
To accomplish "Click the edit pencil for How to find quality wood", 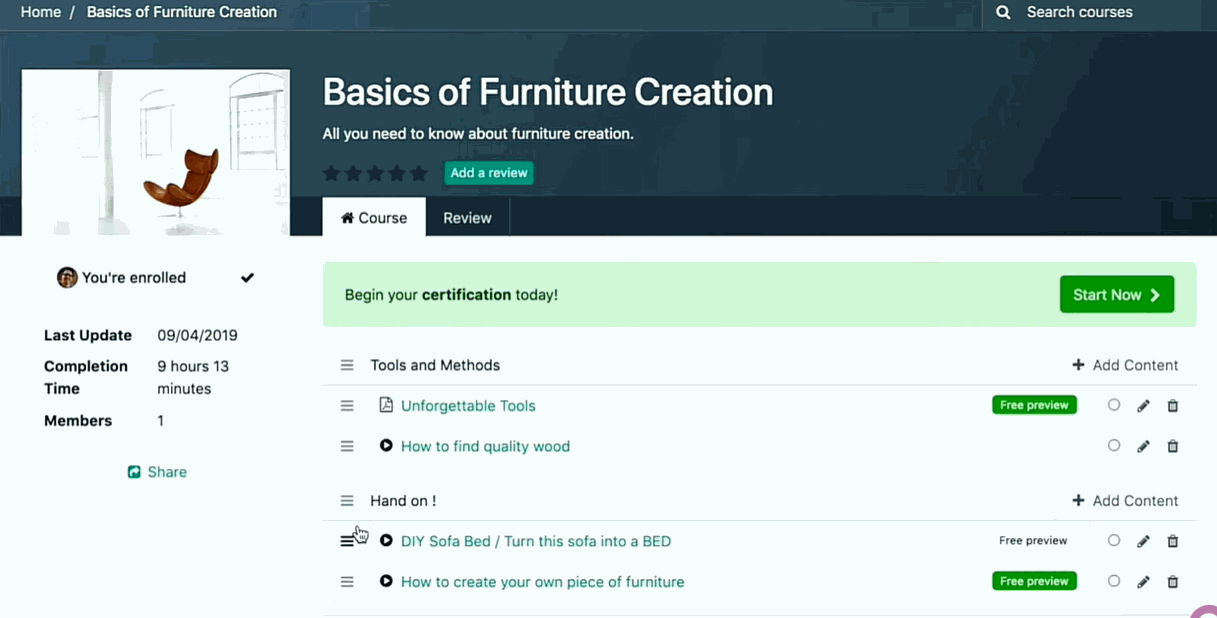I will click(1143, 446).
